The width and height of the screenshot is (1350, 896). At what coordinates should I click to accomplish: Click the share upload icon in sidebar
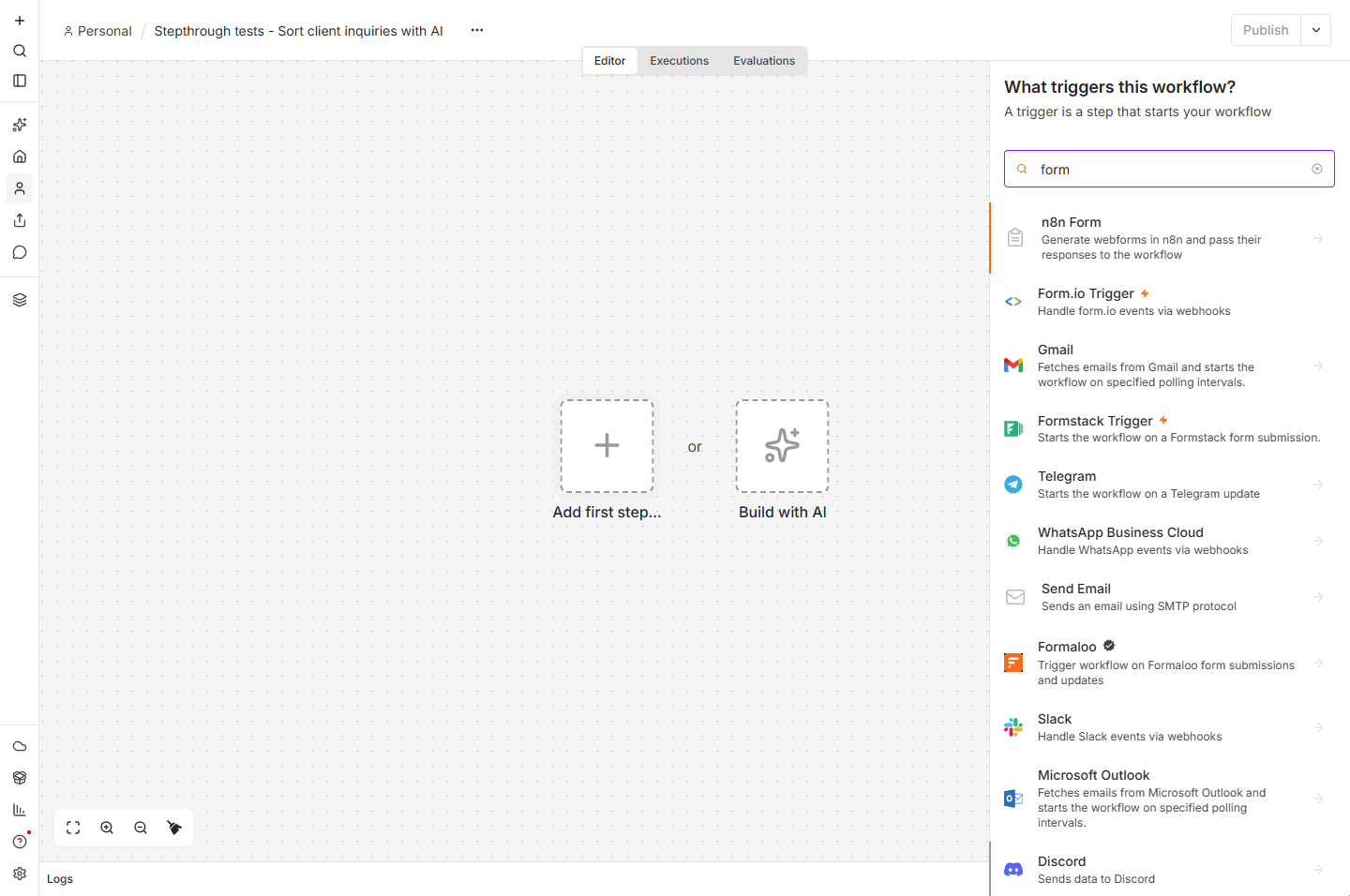(20, 220)
